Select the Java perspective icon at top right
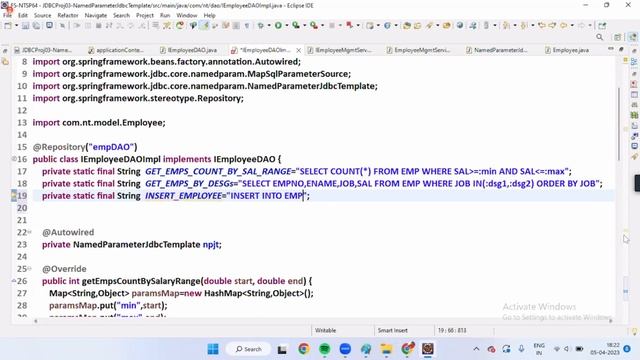640x360 pixels. click(x=633, y=37)
